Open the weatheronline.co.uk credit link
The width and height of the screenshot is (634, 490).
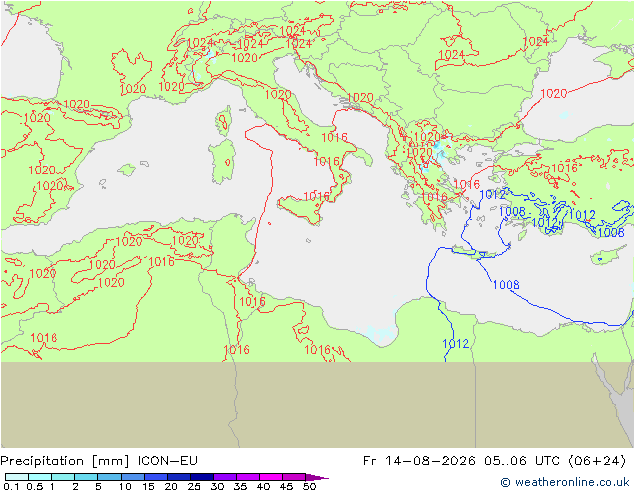(x=565, y=482)
